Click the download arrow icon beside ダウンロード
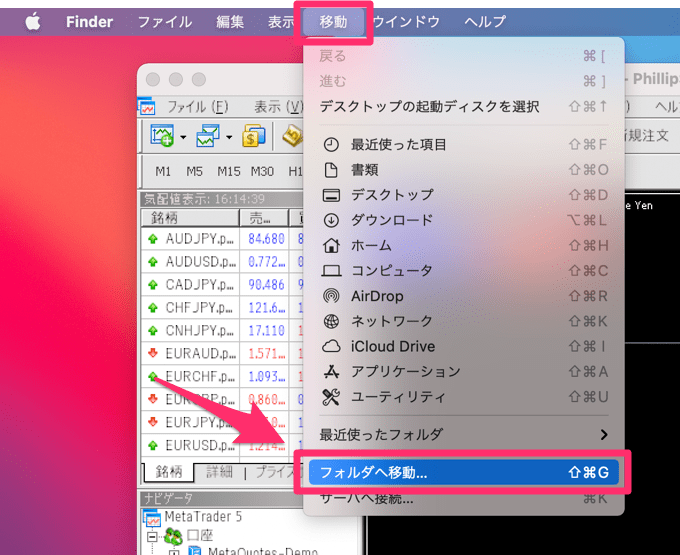Image resolution: width=680 pixels, height=555 pixels. click(x=331, y=220)
